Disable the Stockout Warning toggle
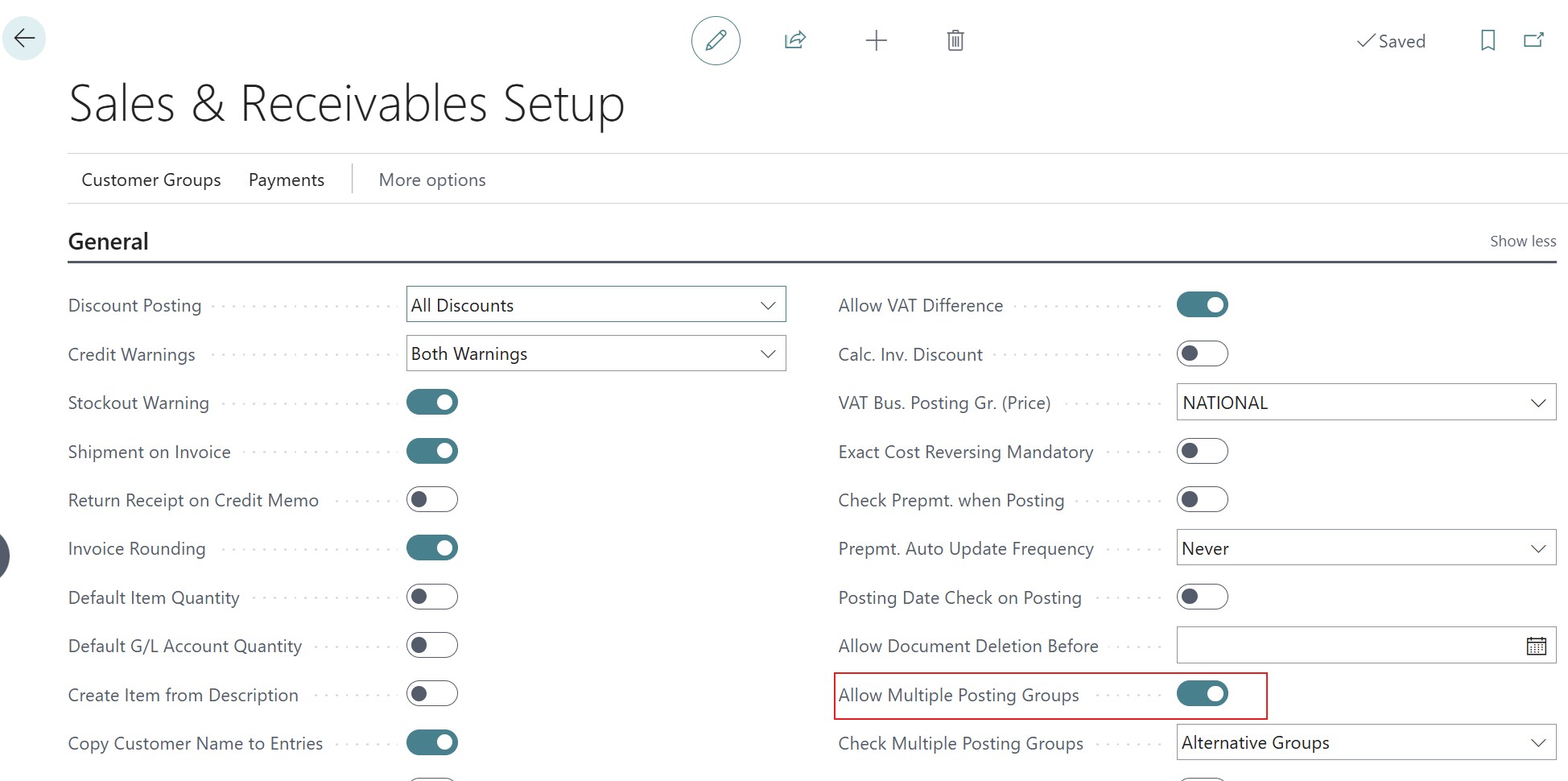The width and height of the screenshot is (1568, 781). 432,402
